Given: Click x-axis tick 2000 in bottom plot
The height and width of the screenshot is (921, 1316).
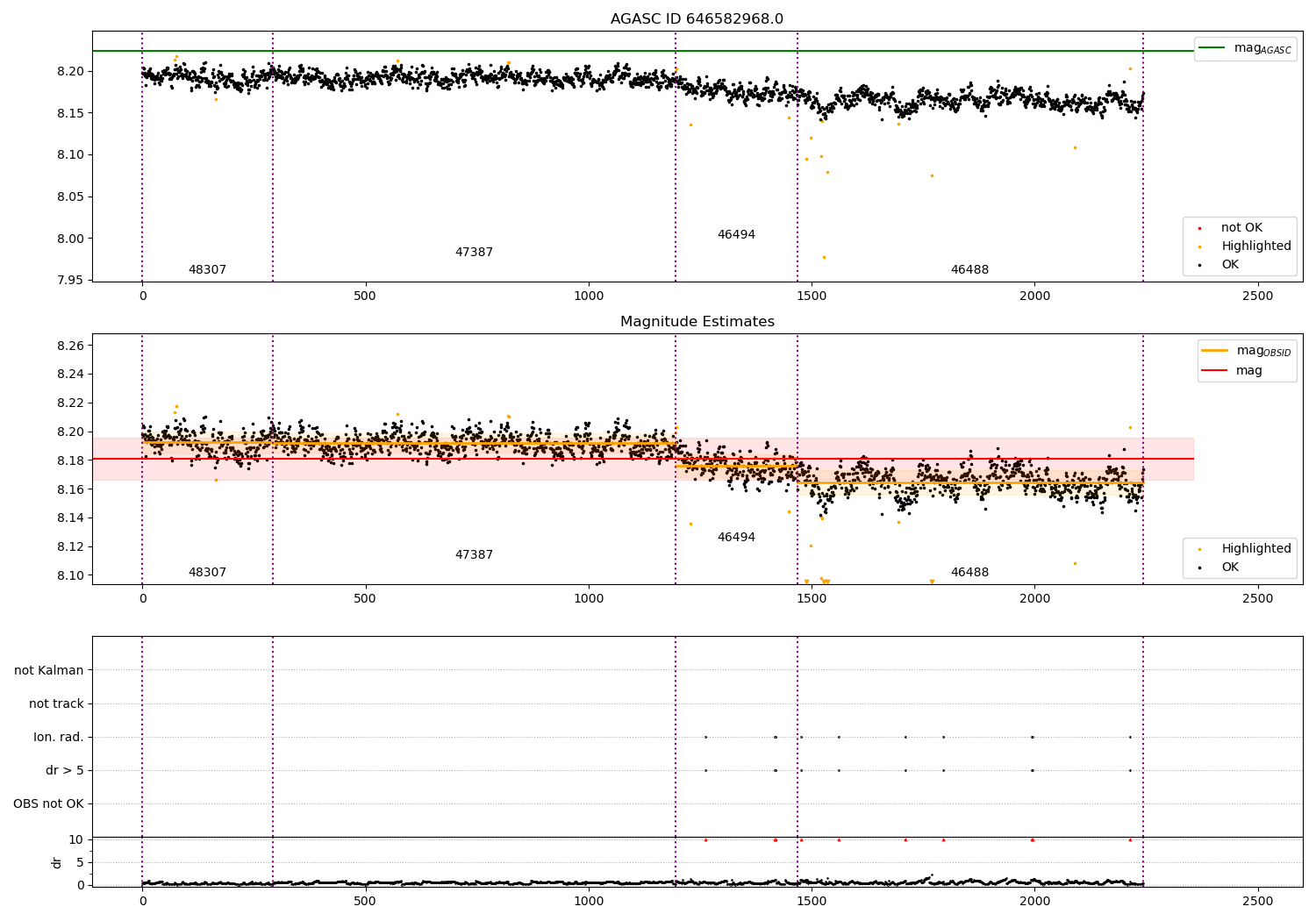Looking at the screenshot, I should 1035,902.
